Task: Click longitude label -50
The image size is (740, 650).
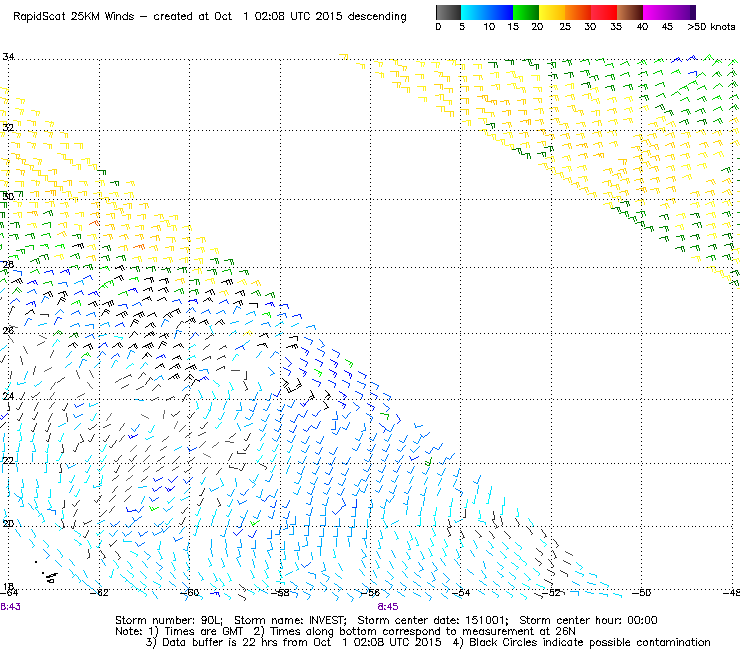Action: coord(642,593)
